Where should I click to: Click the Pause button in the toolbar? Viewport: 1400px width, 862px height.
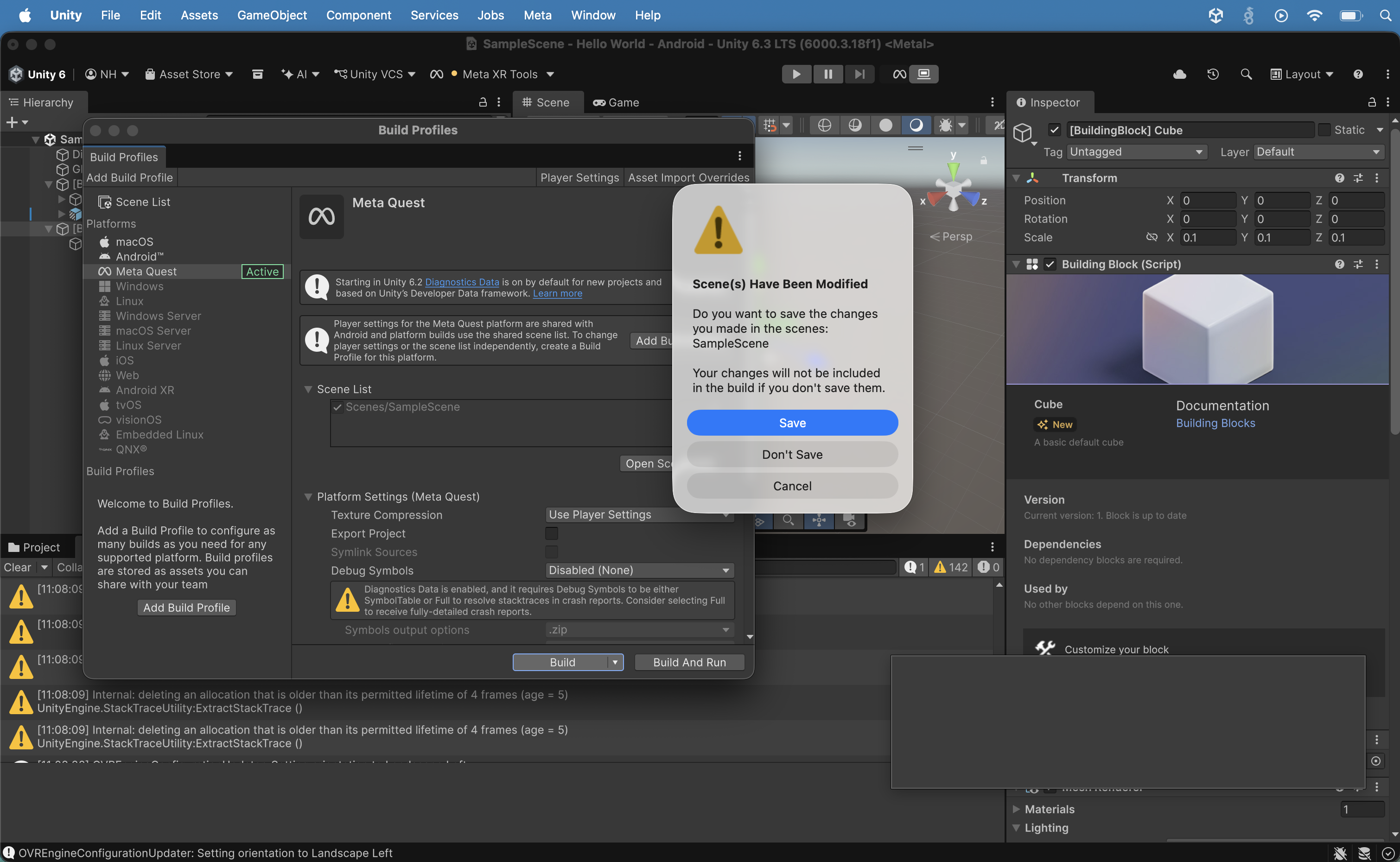[x=828, y=74]
